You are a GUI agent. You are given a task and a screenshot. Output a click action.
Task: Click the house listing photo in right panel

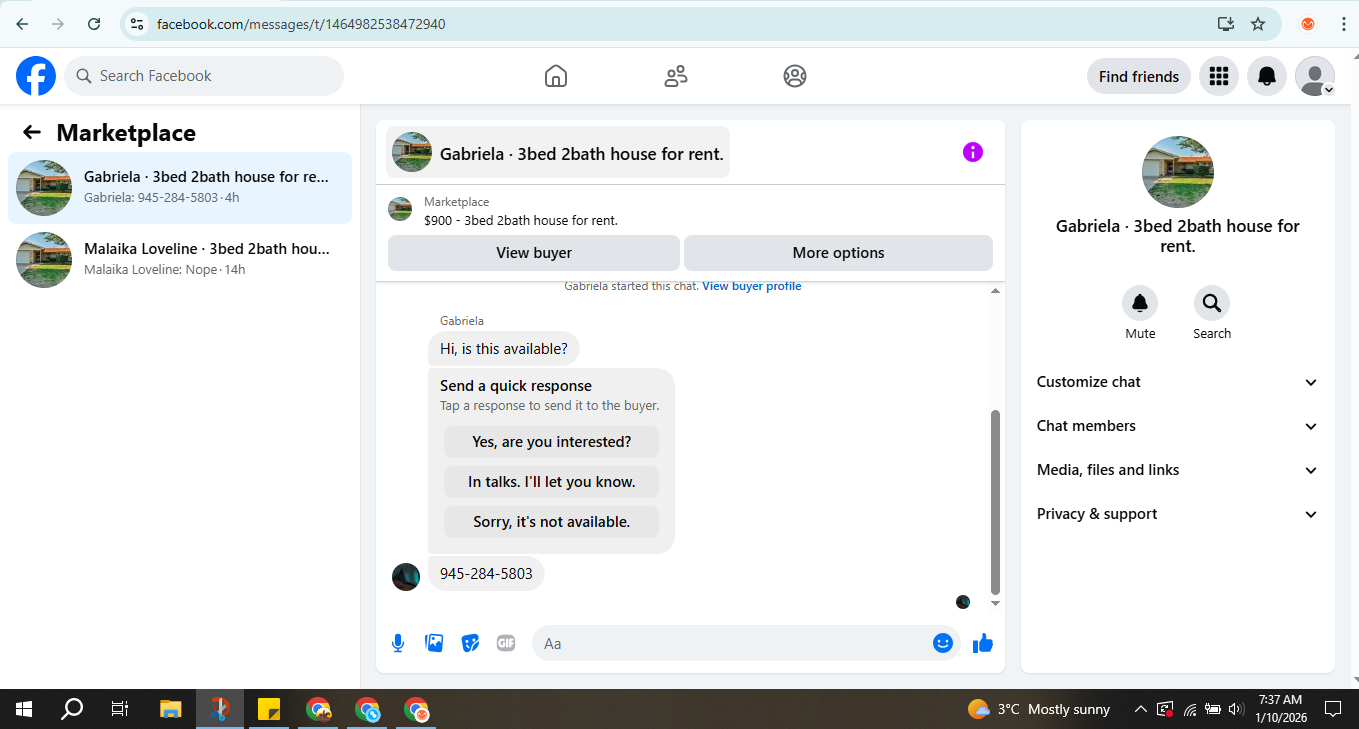pyautogui.click(x=1178, y=172)
